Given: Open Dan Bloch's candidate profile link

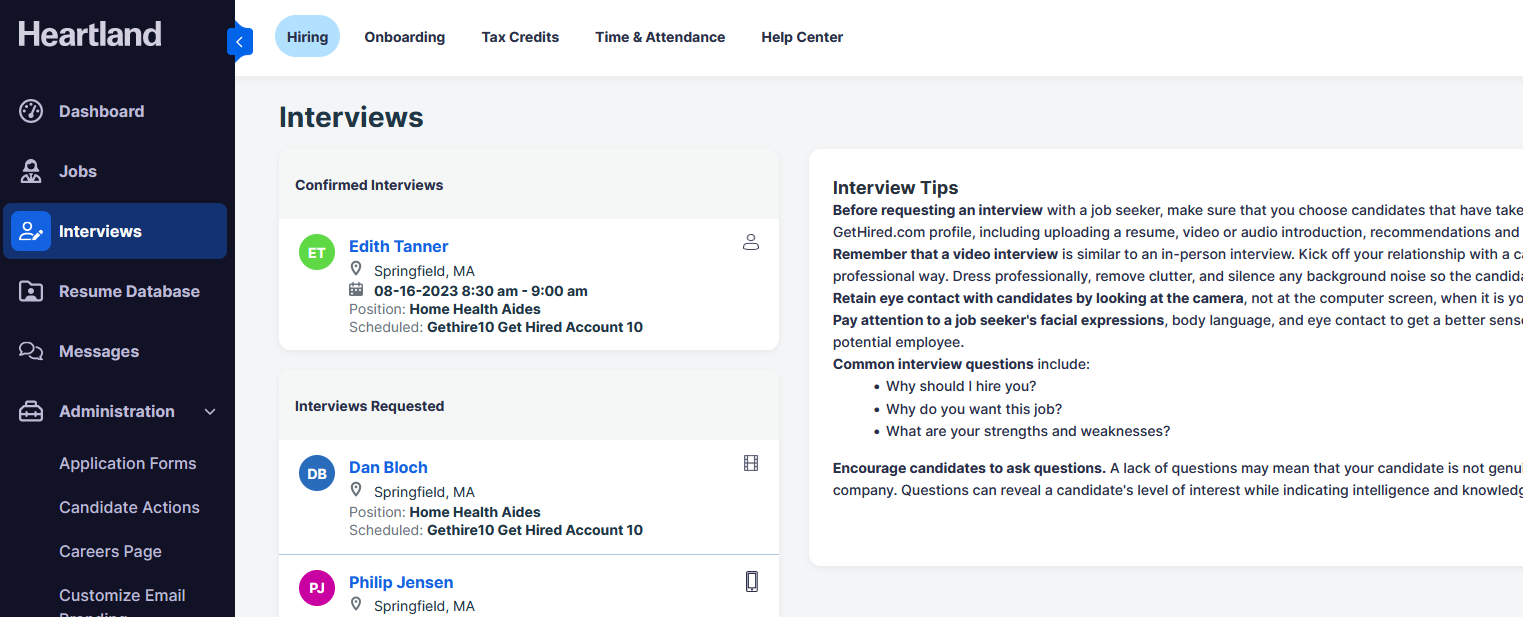Looking at the screenshot, I should point(388,467).
